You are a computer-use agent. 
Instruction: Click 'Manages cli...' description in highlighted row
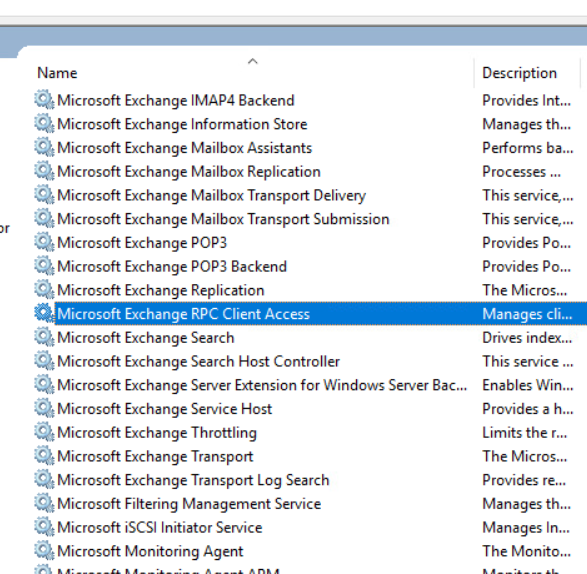click(x=527, y=314)
